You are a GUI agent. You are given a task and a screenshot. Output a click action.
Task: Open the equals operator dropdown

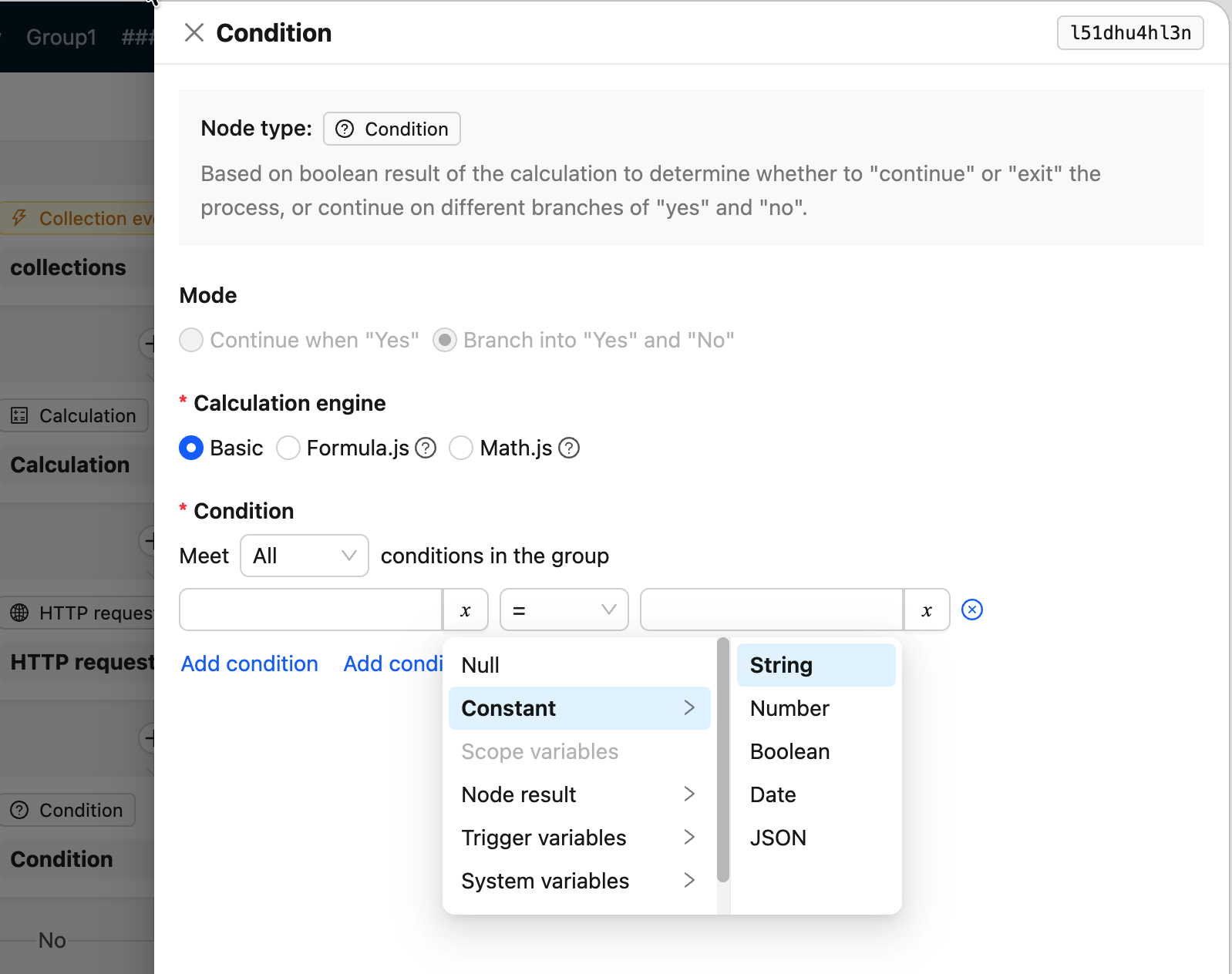coord(564,610)
